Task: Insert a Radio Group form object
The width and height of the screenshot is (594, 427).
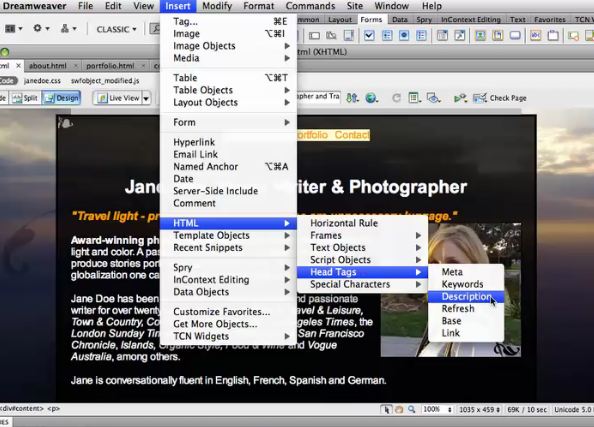Action: [x=421, y=36]
